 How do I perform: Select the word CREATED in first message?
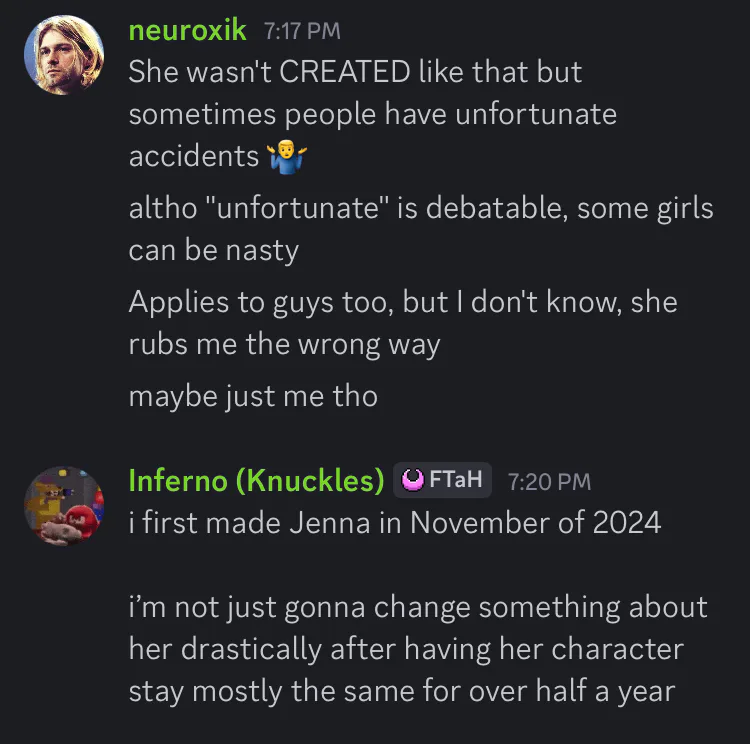pos(344,72)
